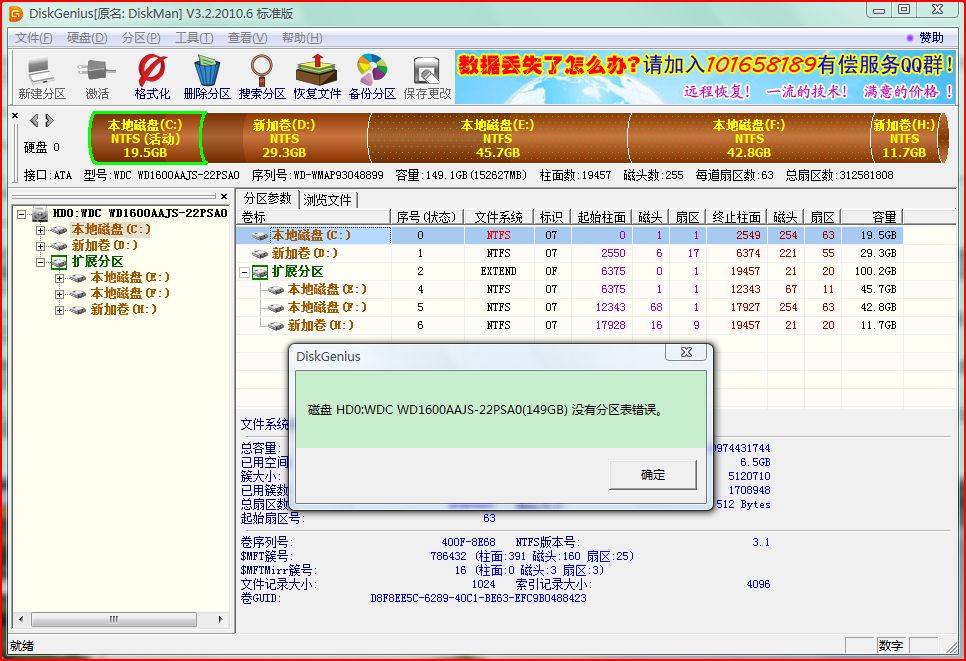Click the 激活 toolbar icon
This screenshot has height=661, width=966.
pos(97,78)
